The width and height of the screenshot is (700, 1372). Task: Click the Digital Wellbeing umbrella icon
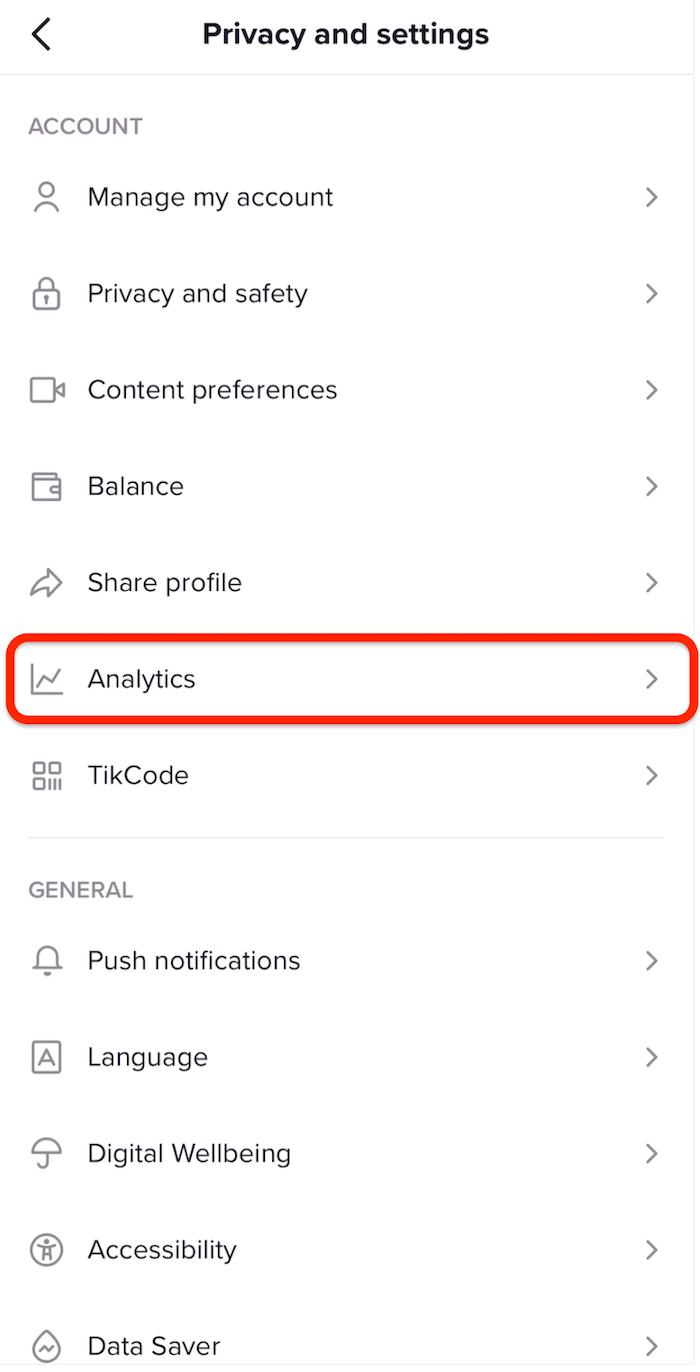click(47, 1154)
